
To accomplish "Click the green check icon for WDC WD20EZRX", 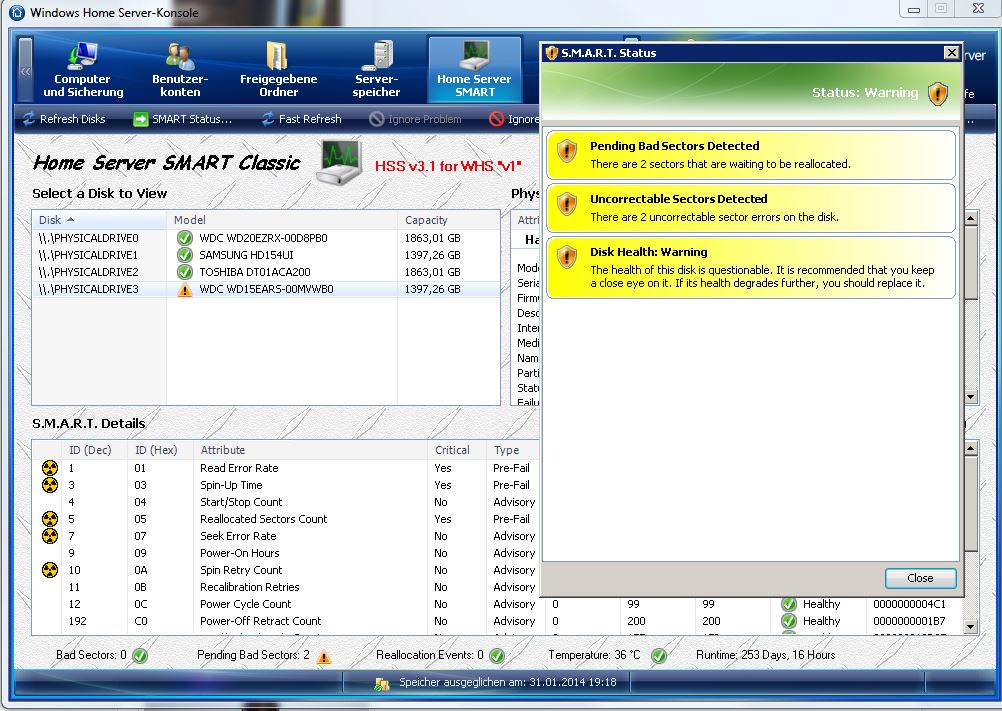I will pyautogui.click(x=185, y=238).
